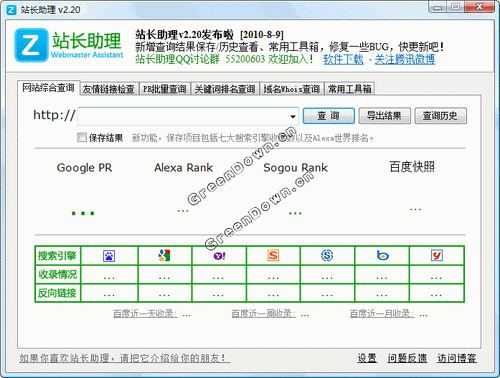
Task: Click the 百度近一月收录 link
Action: (x=382, y=314)
